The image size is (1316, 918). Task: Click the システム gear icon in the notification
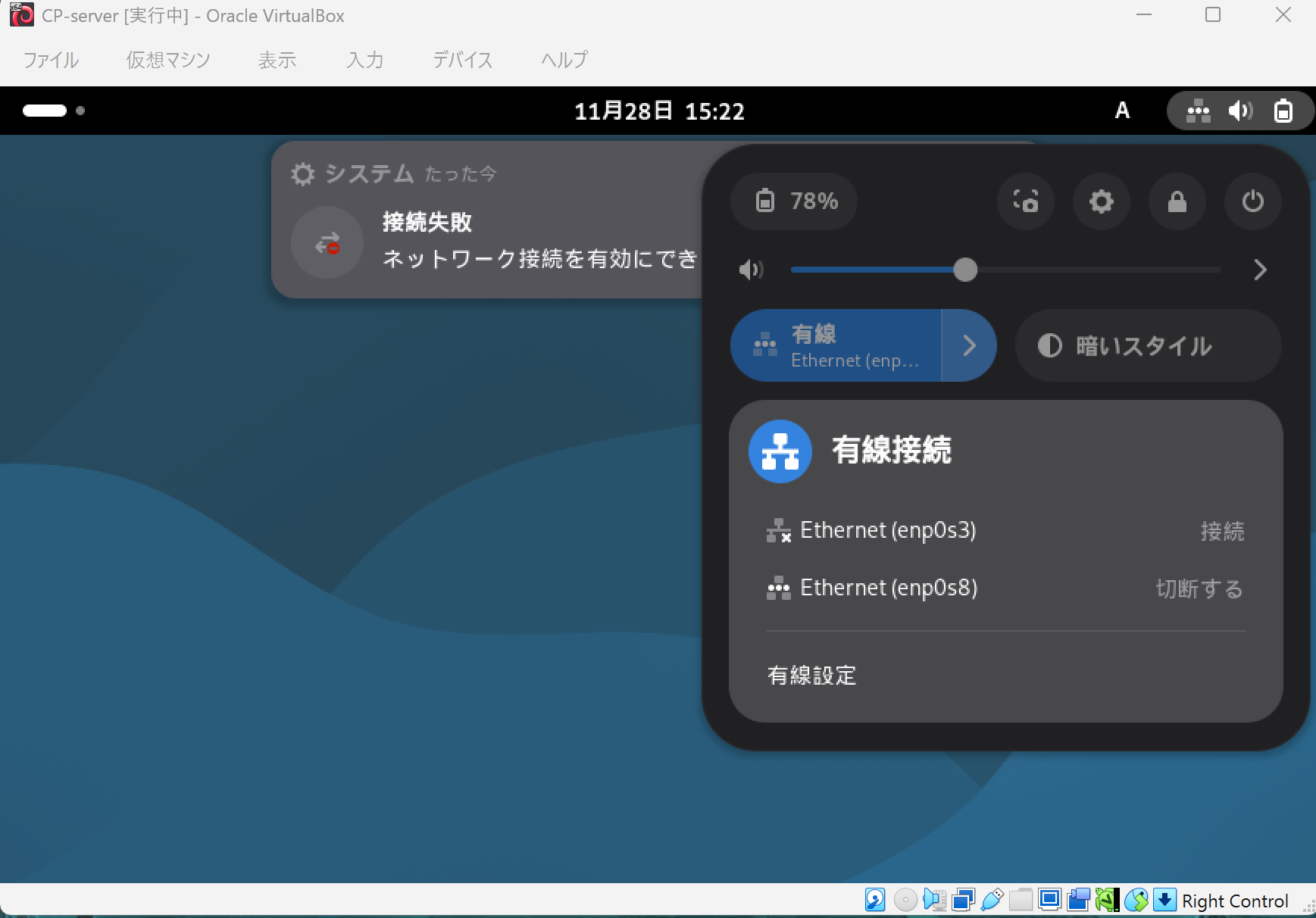pos(303,174)
